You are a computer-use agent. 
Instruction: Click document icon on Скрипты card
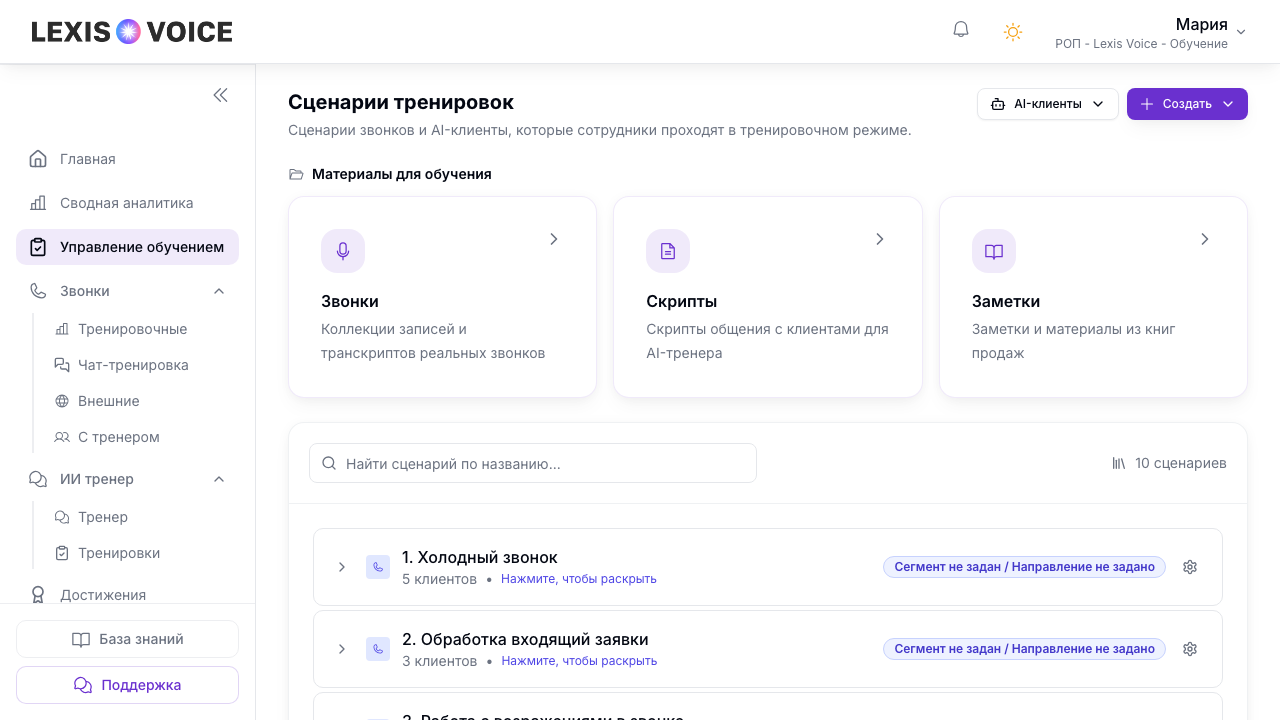[x=668, y=251]
